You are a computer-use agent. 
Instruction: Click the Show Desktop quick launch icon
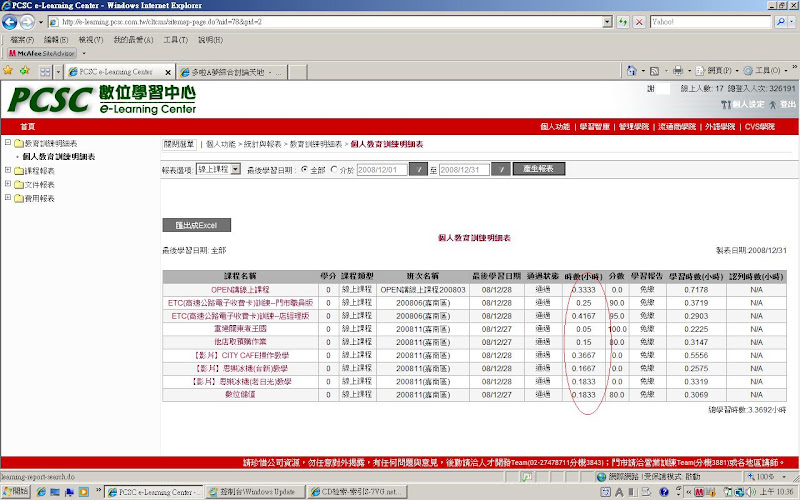[x=55, y=492]
